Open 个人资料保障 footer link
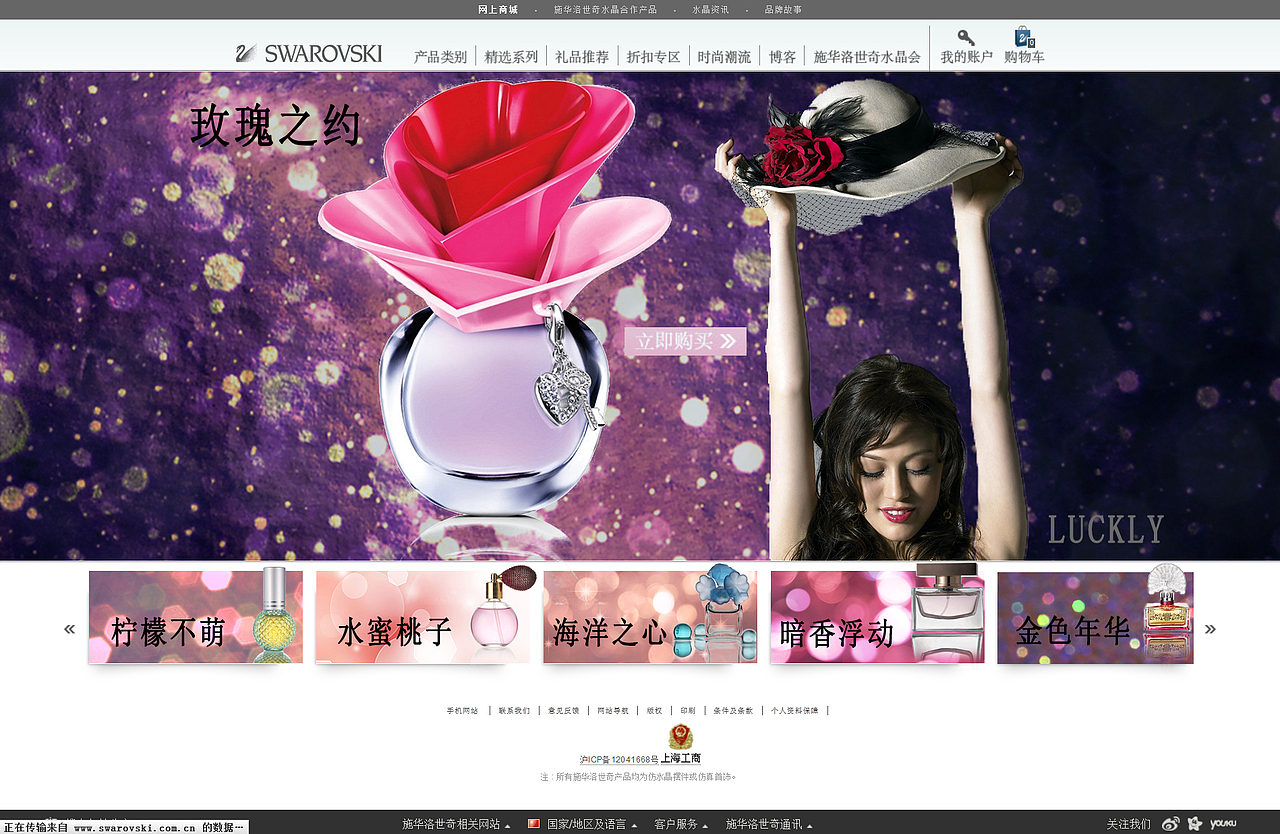 (x=794, y=711)
